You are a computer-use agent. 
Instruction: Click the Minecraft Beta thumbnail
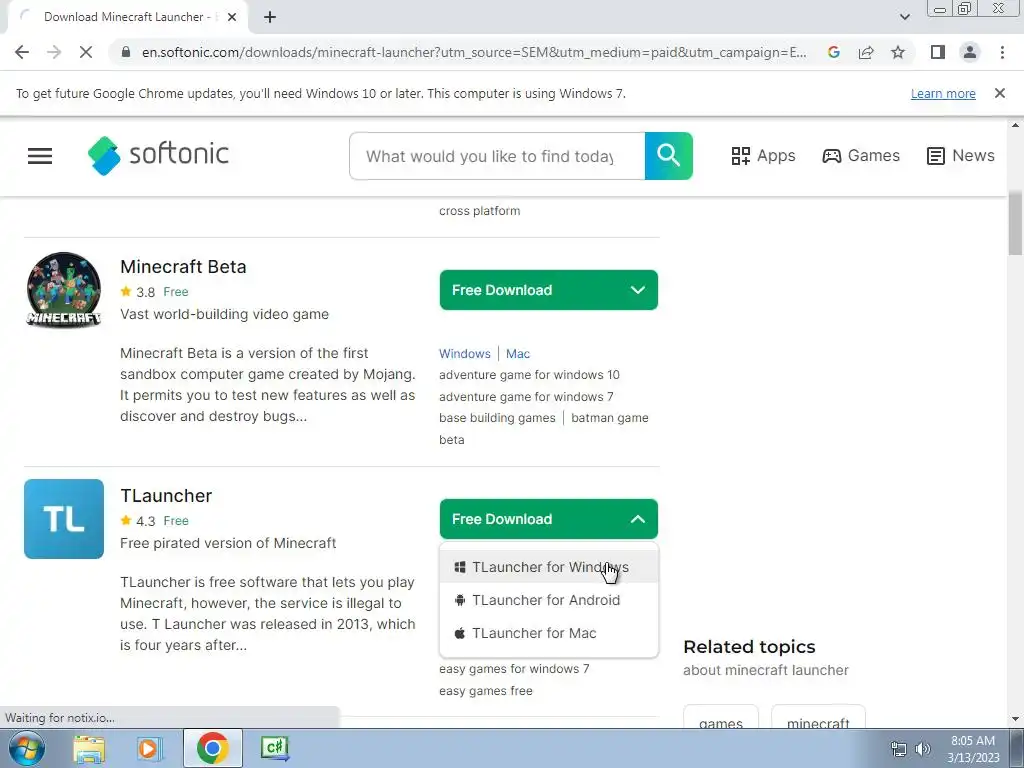pyautogui.click(x=64, y=290)
